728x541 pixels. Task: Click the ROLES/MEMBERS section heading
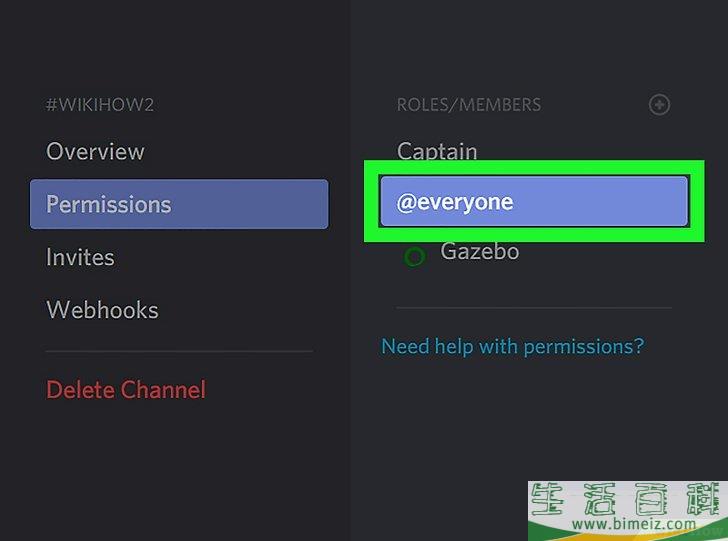(x=469, y=105)
